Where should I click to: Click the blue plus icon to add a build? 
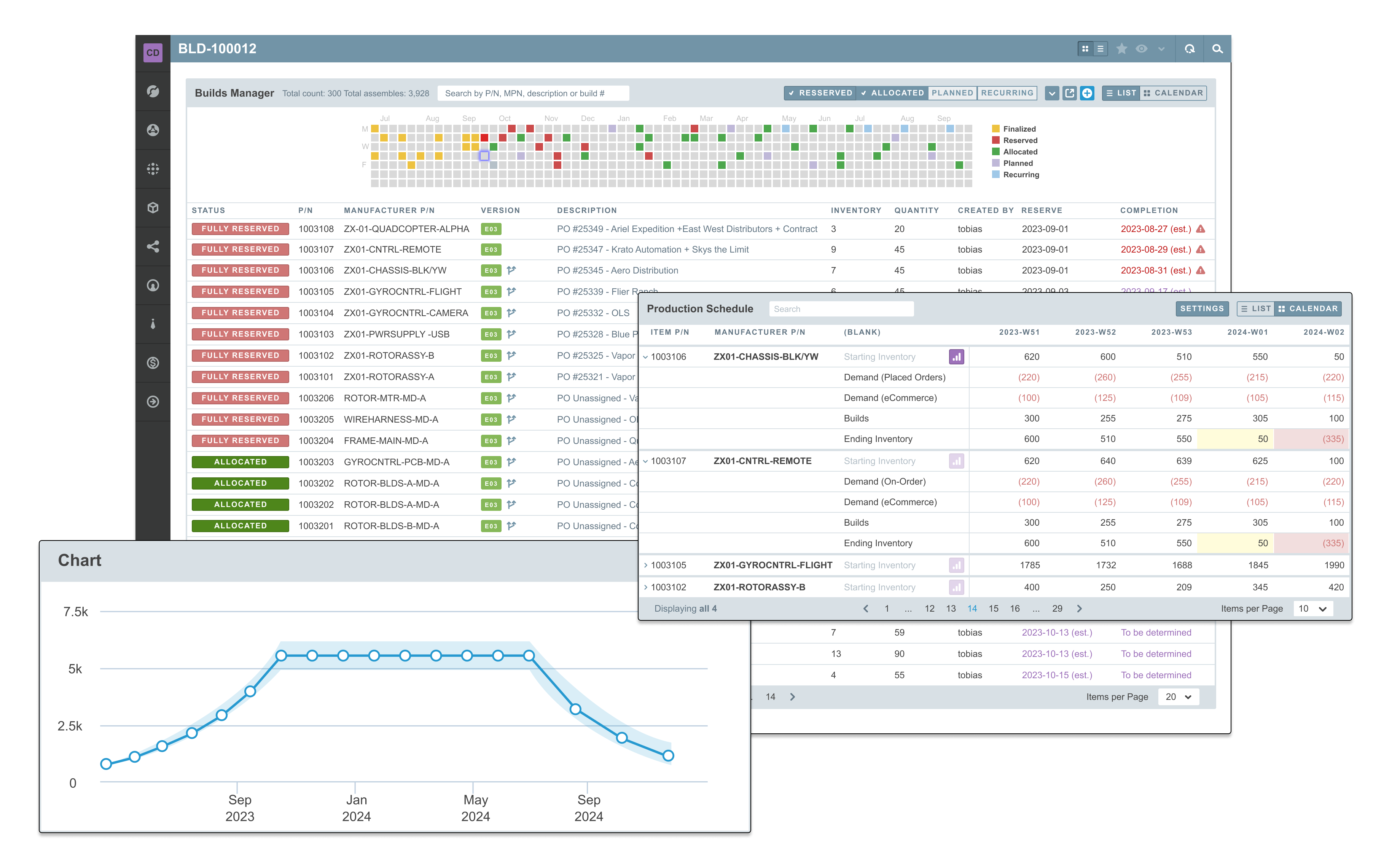pos(1087,93)
